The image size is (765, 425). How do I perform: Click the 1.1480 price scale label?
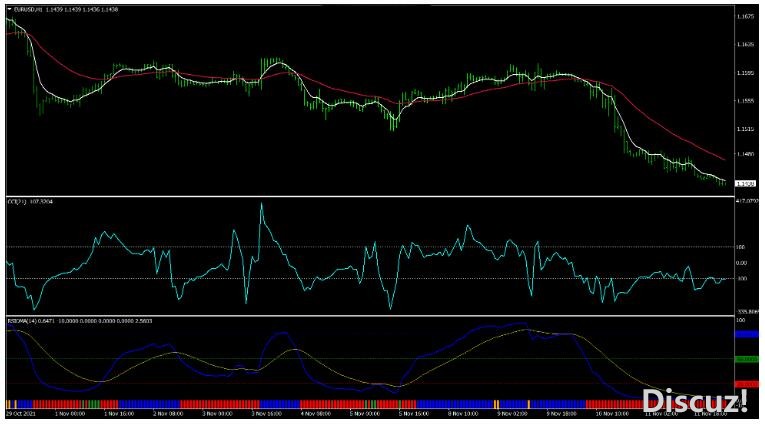coord(745,155)
